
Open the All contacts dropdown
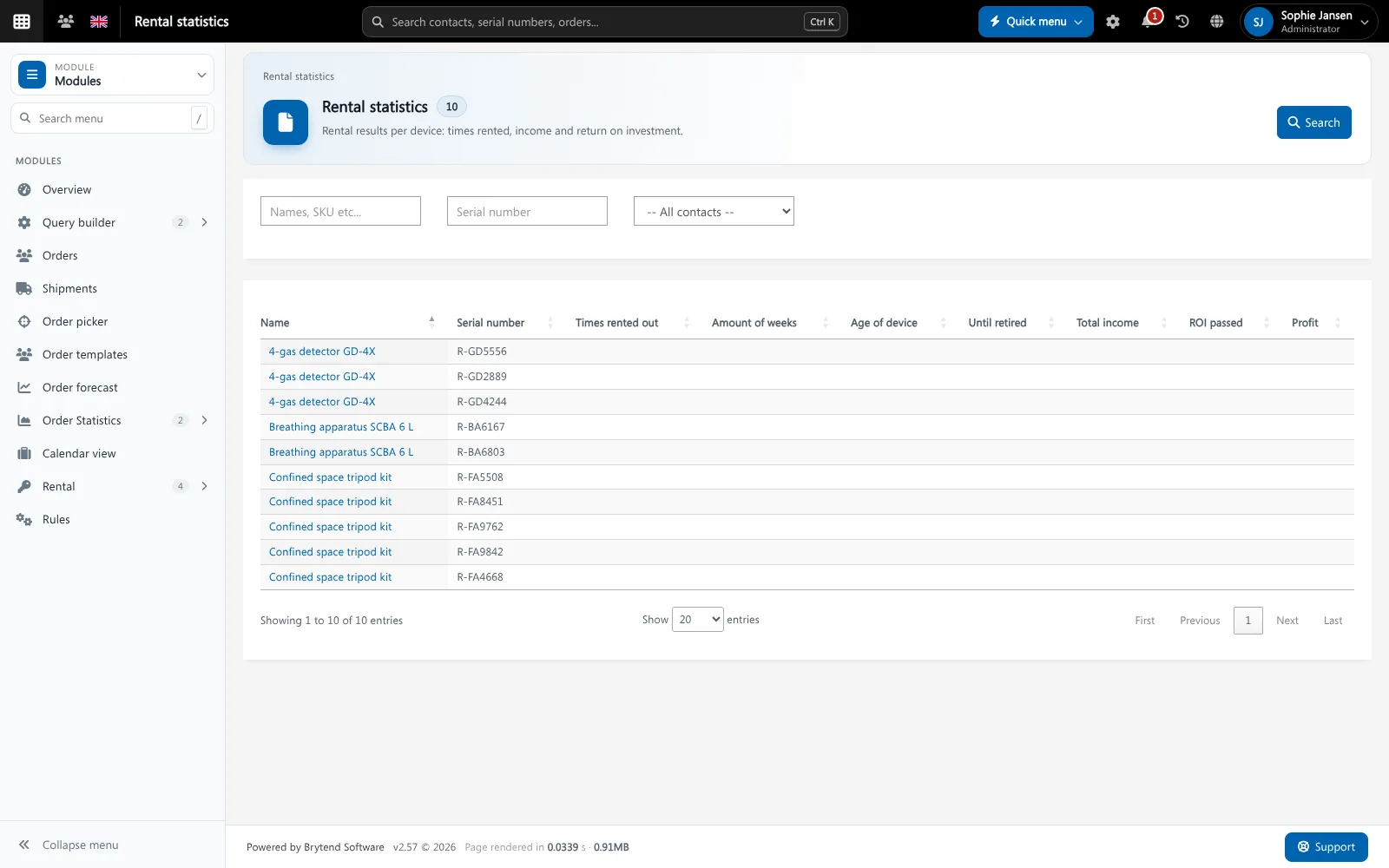tap(714, 211)
